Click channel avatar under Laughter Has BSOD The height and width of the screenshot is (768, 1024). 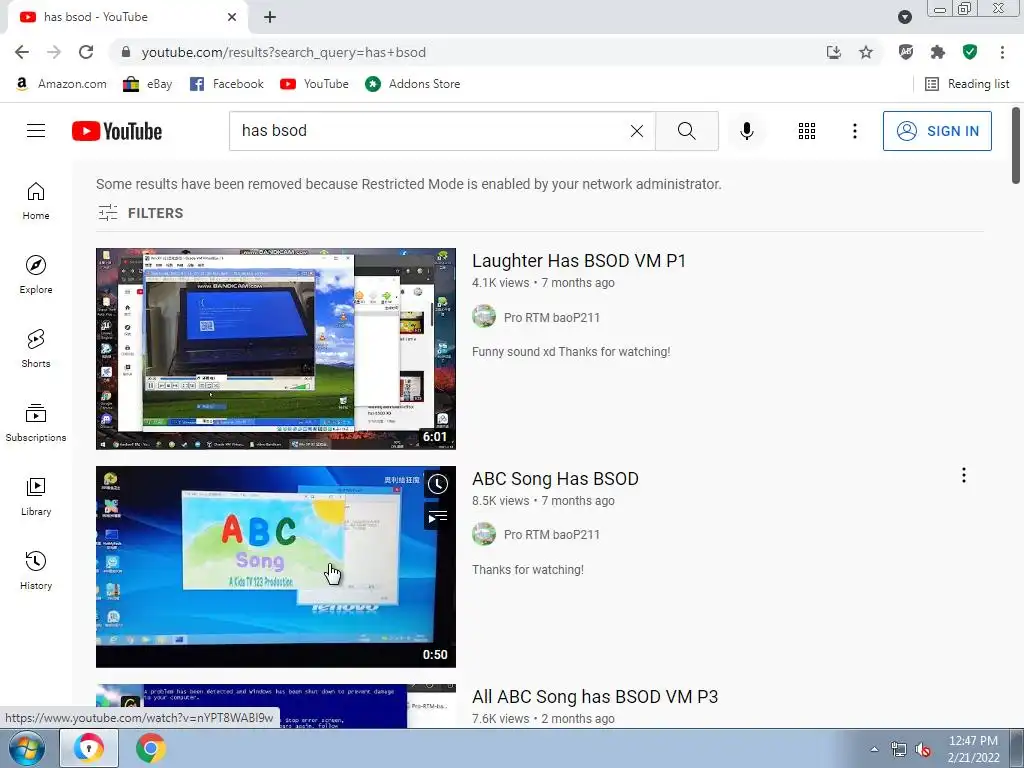[x=484, y=316]
